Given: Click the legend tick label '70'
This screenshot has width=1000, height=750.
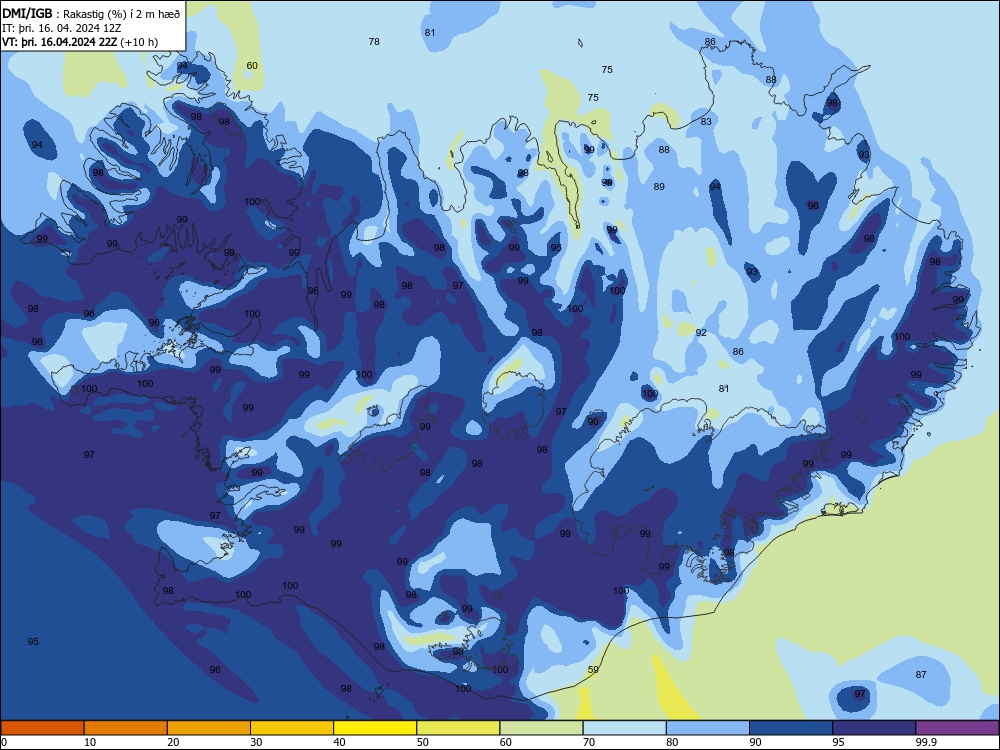Looking at the screenshot, I should (589, 742).
